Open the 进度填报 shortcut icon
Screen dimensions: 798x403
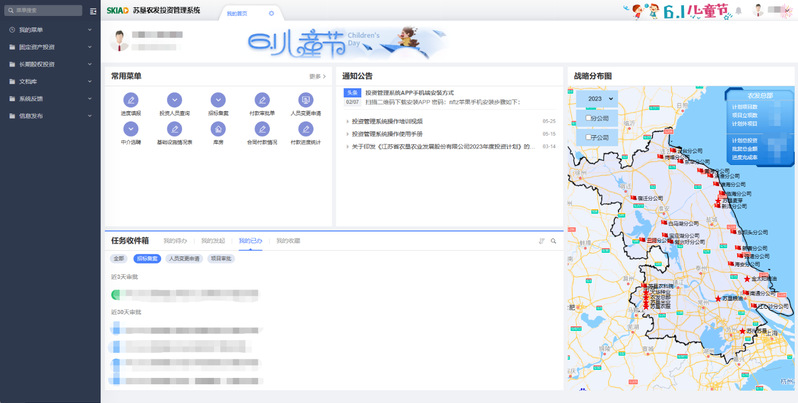(131, 100)
